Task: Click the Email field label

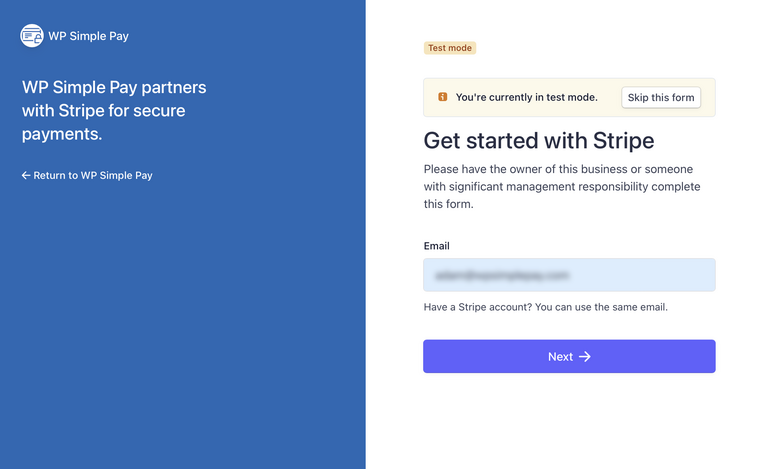Action: (x=437, y=246)
